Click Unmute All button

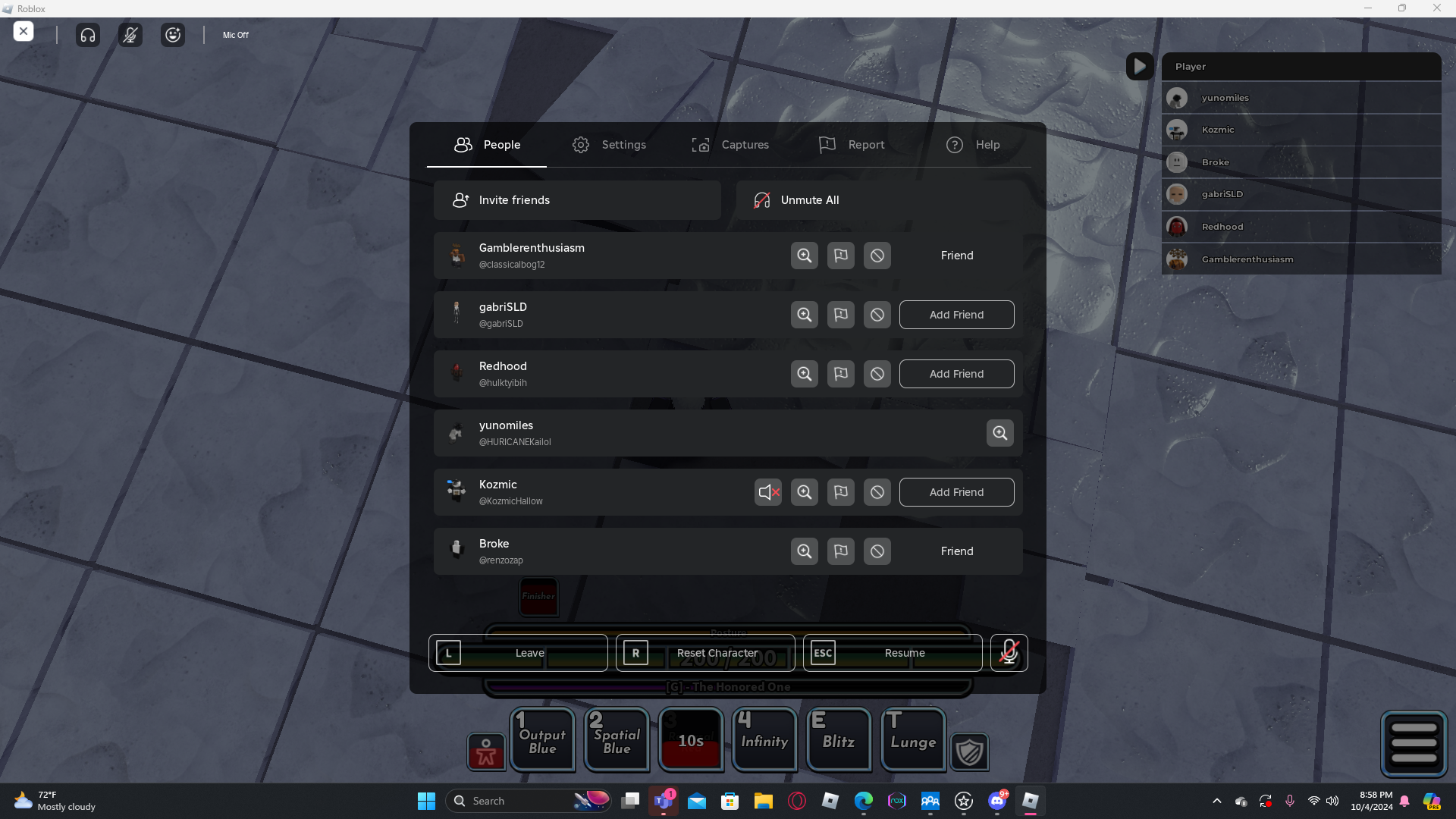[879, 200]
